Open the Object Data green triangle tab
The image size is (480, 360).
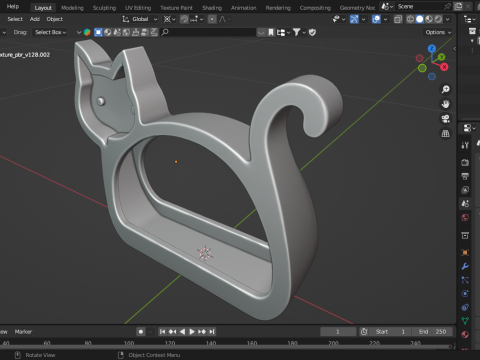[x=465, y=321]
